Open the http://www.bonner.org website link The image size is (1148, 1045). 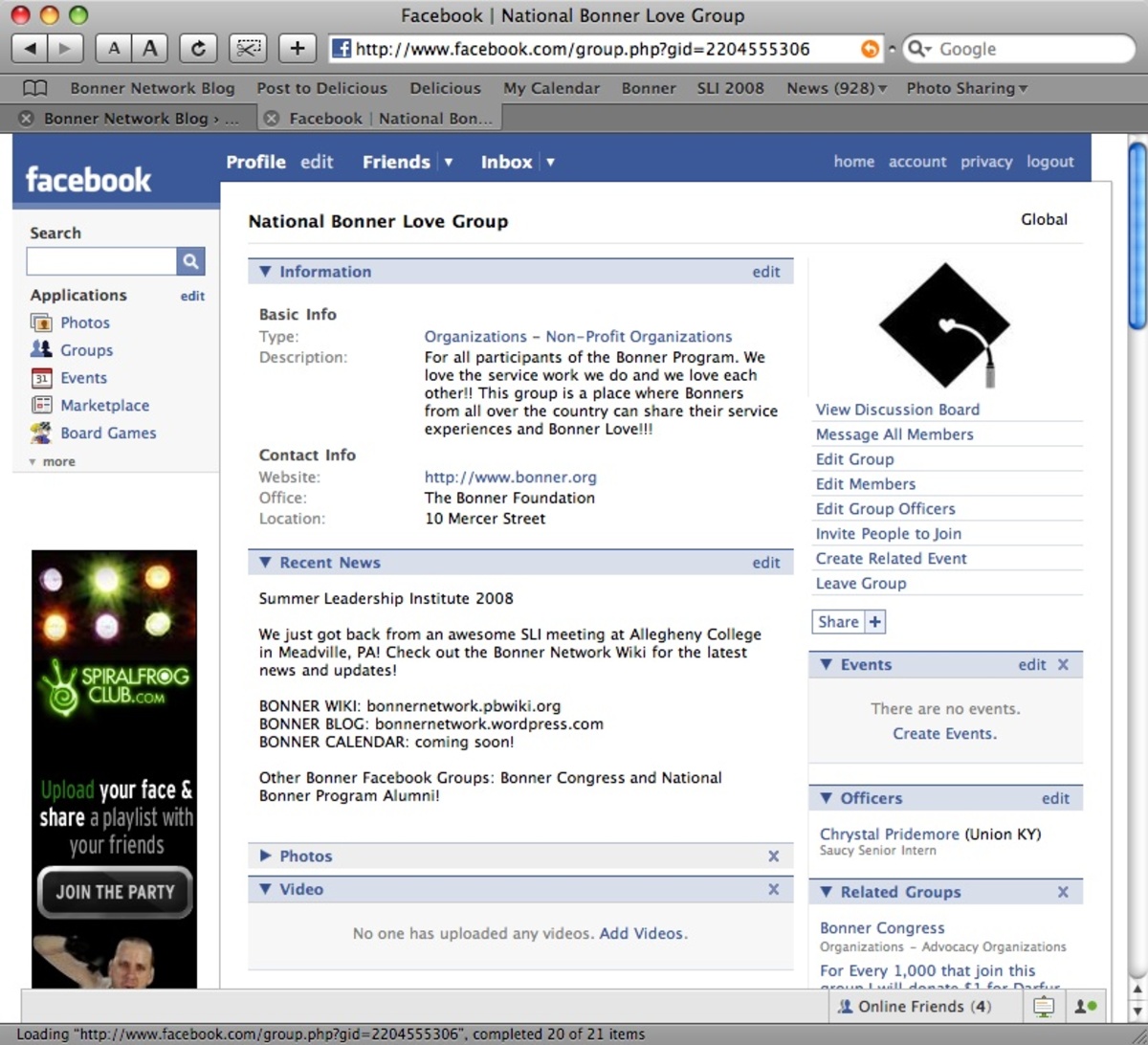coord(510,477)
